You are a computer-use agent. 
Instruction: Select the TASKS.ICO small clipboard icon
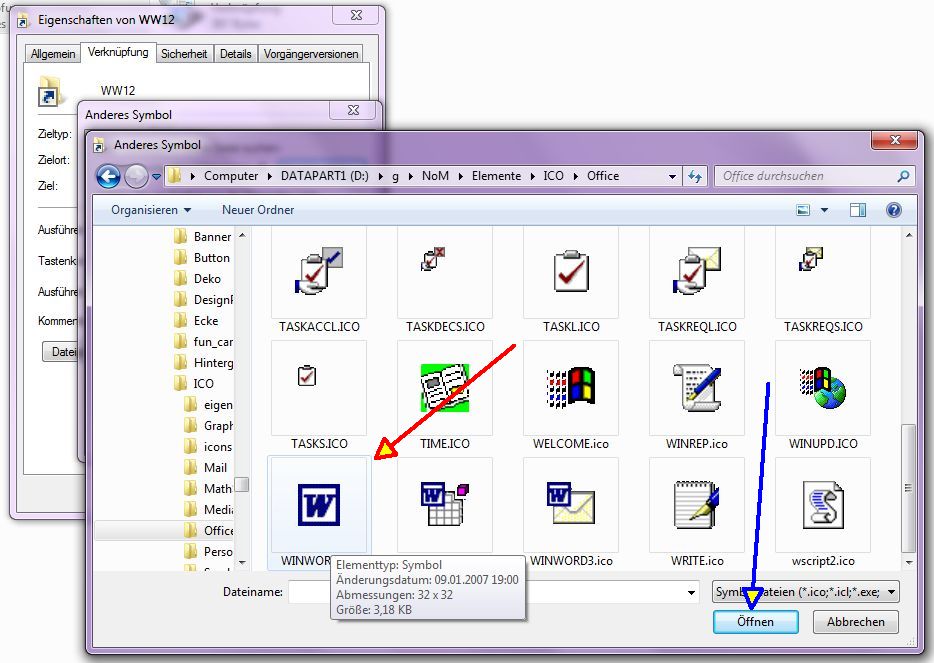[319, 396]
